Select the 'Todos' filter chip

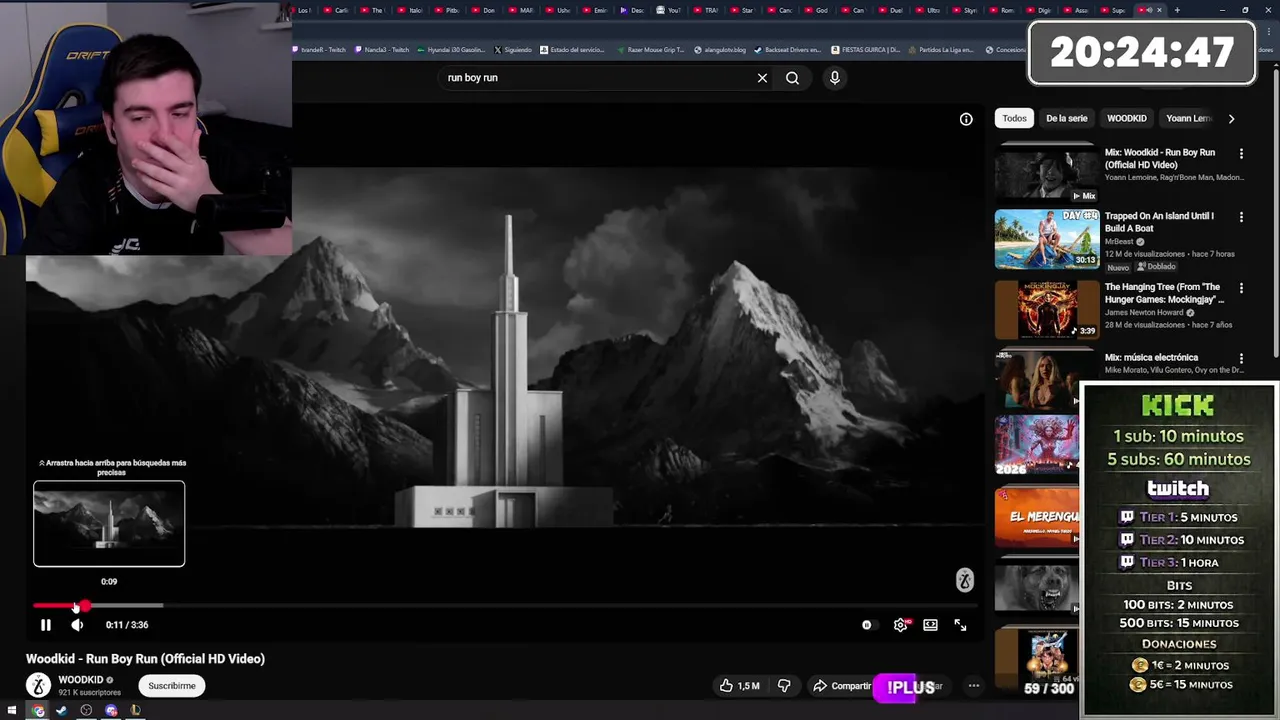pyautogui.click(x=1014, y=118)
